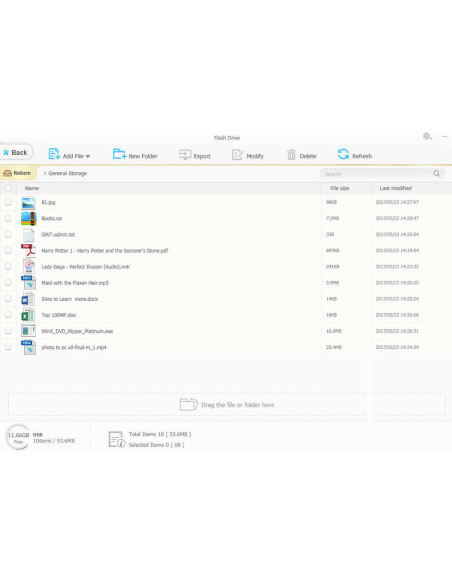Select Harry Potter and the Sorcerer's Stone.pdf name
The image size is (452, 584).
[105, 251]
